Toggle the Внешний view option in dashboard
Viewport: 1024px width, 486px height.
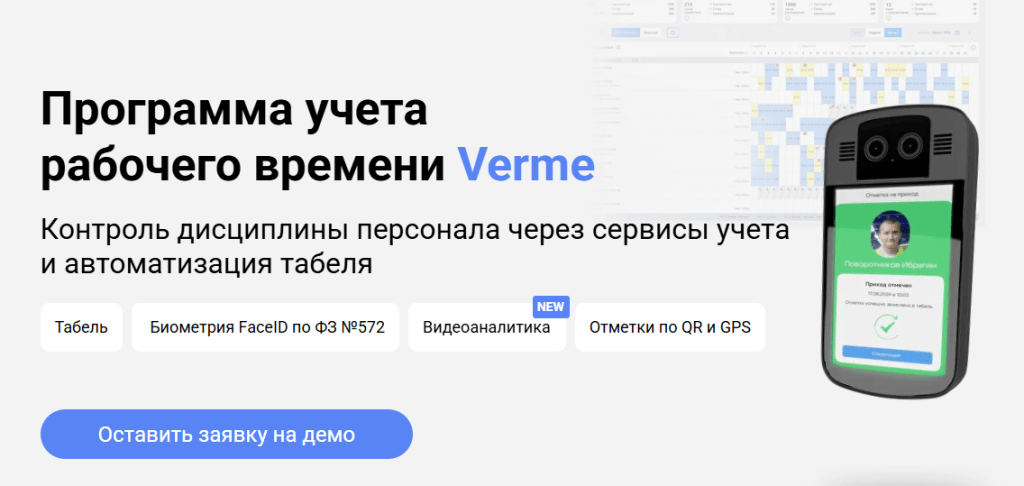click(x=650, y=32)
